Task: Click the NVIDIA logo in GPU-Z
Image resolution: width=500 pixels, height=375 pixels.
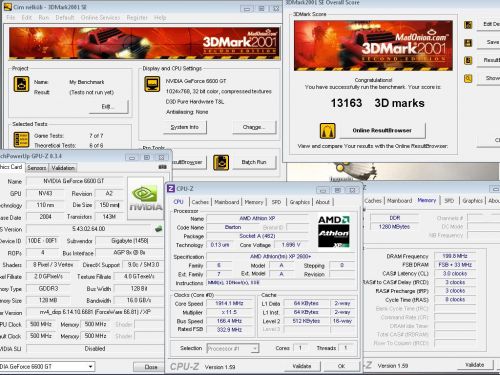Action: 145,198
